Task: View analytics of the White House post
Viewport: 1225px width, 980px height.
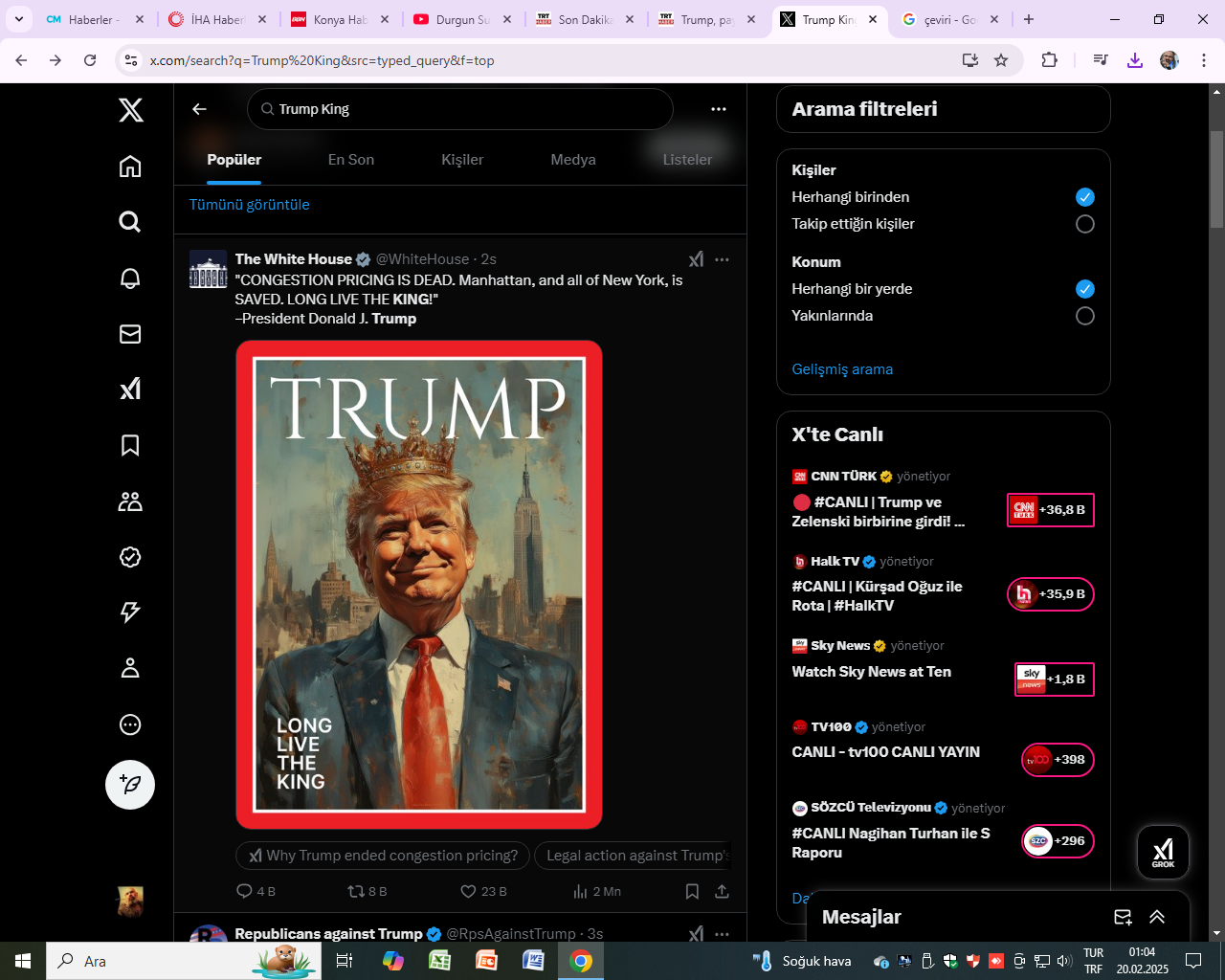Action: pos(597,891)
